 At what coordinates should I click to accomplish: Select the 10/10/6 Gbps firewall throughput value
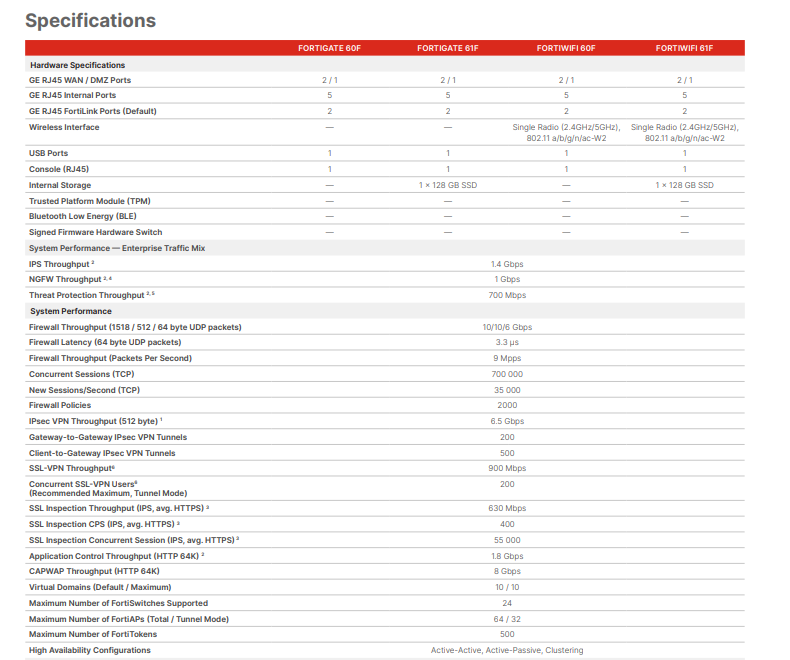(507, 327)
